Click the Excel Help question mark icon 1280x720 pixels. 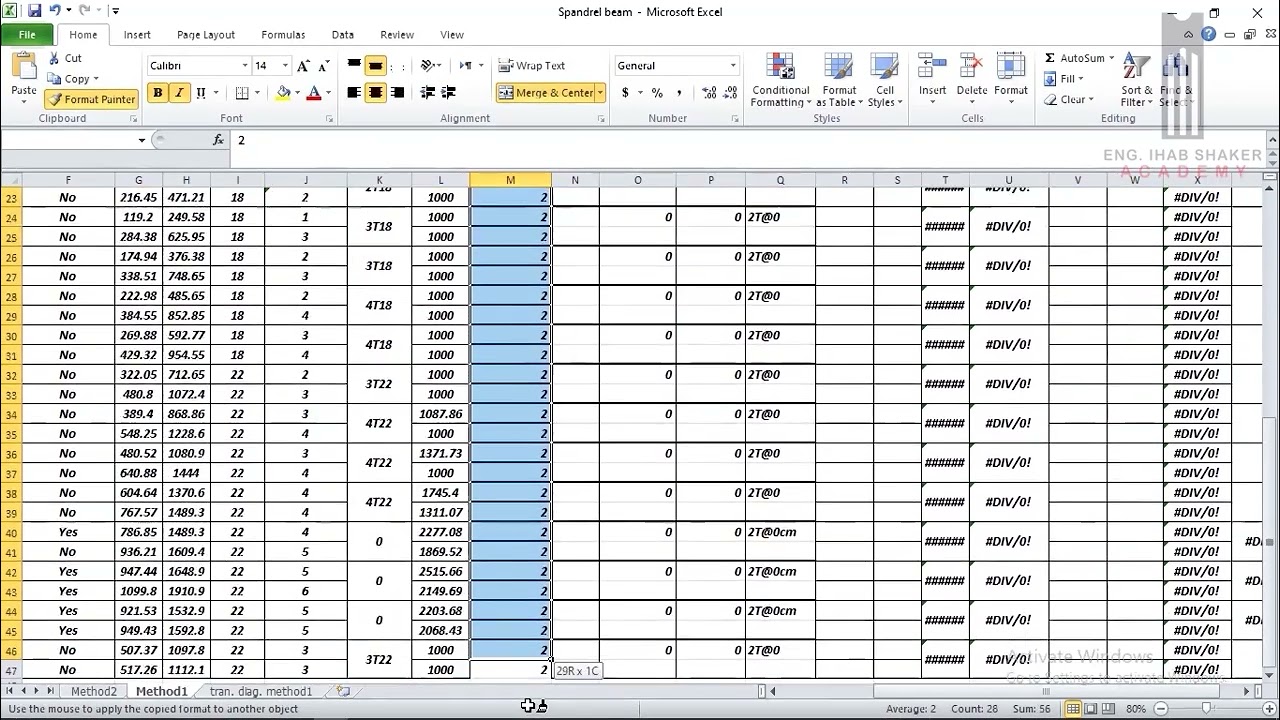point(1208,34)
